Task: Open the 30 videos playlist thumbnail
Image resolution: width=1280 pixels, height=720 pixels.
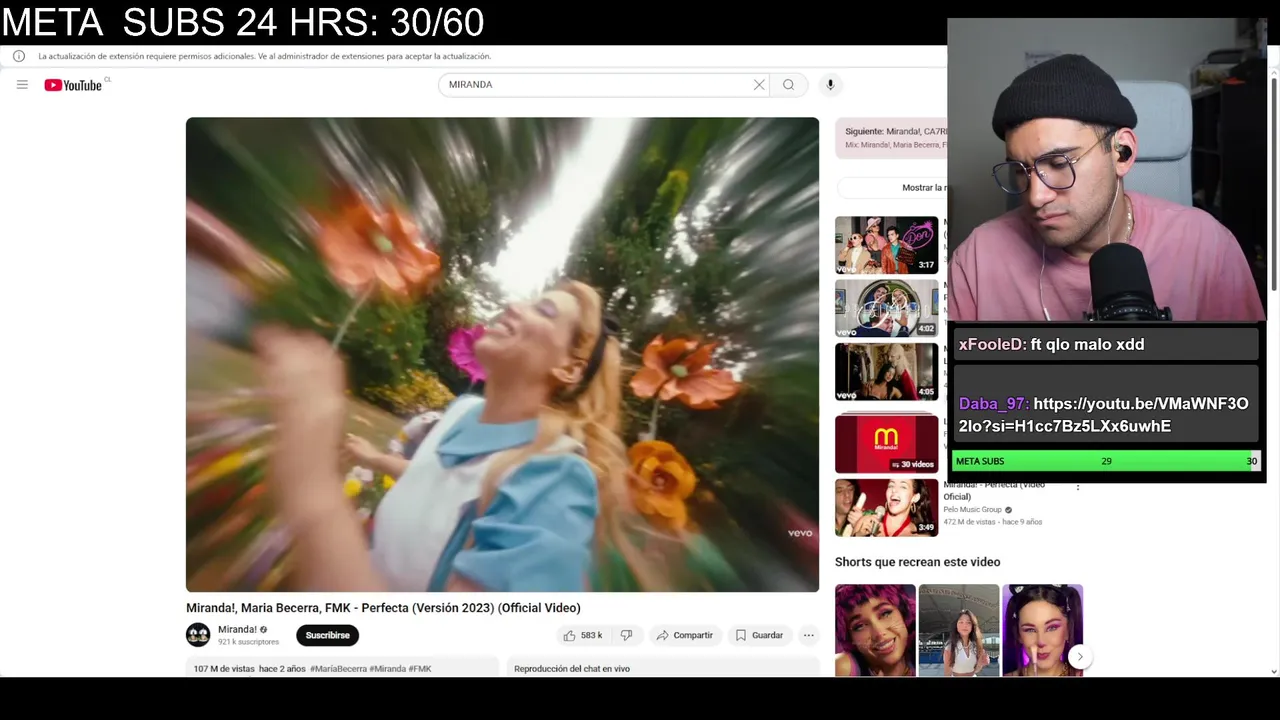Action: (x=887, y=443)
